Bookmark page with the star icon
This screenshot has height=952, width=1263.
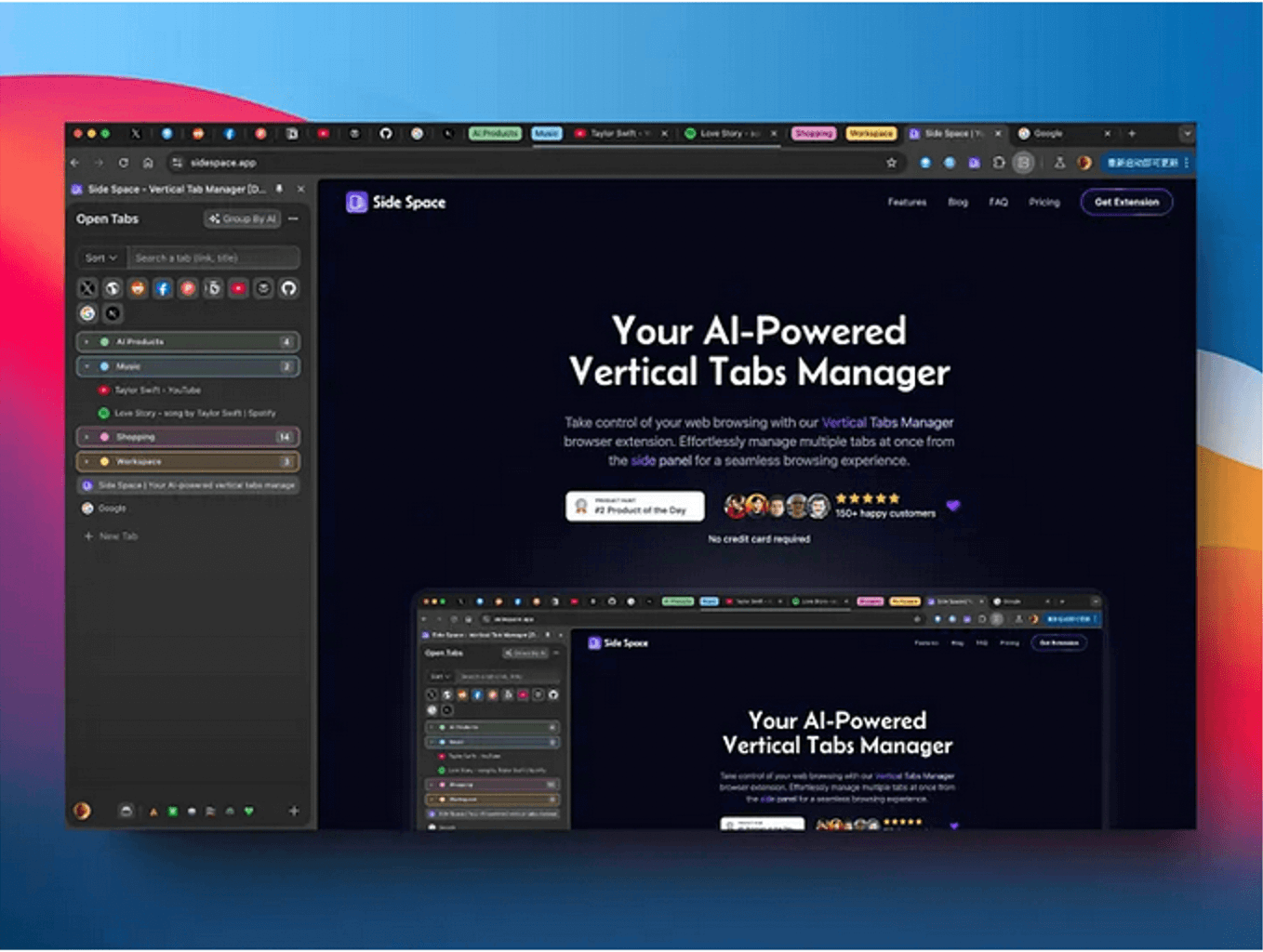point(891,163)
